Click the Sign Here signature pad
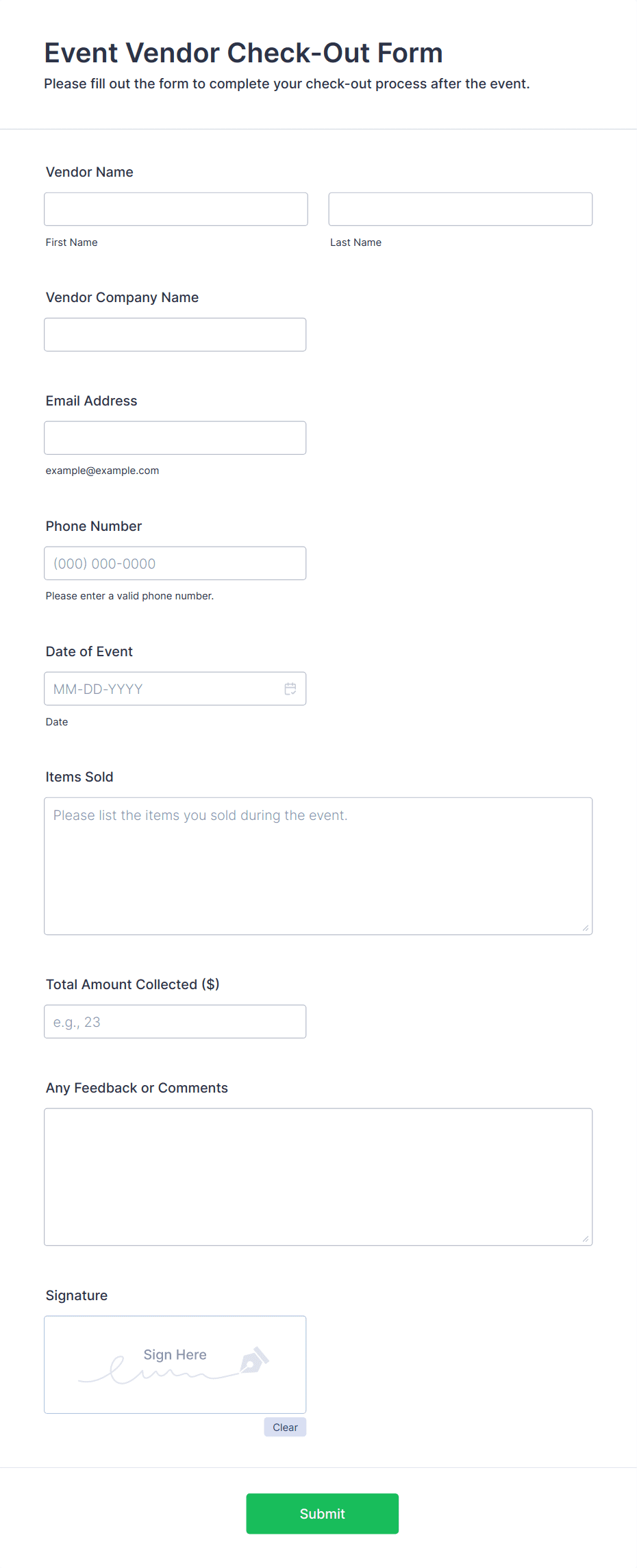This screenshot has width=637, height=1568. (175, 1365)
